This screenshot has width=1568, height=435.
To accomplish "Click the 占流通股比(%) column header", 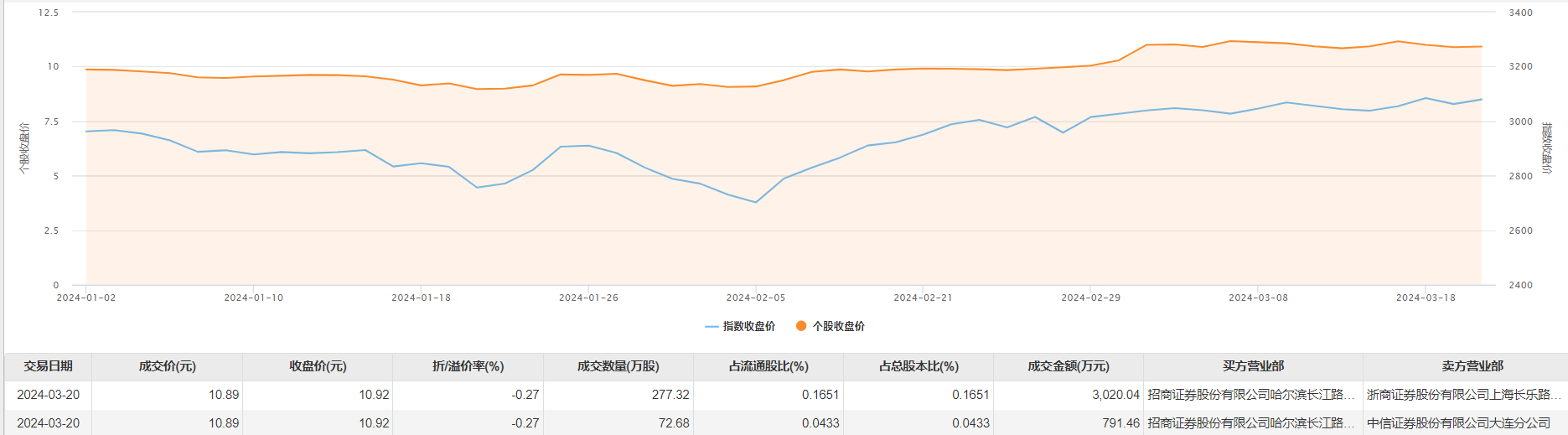I will (x=768, y=366).
